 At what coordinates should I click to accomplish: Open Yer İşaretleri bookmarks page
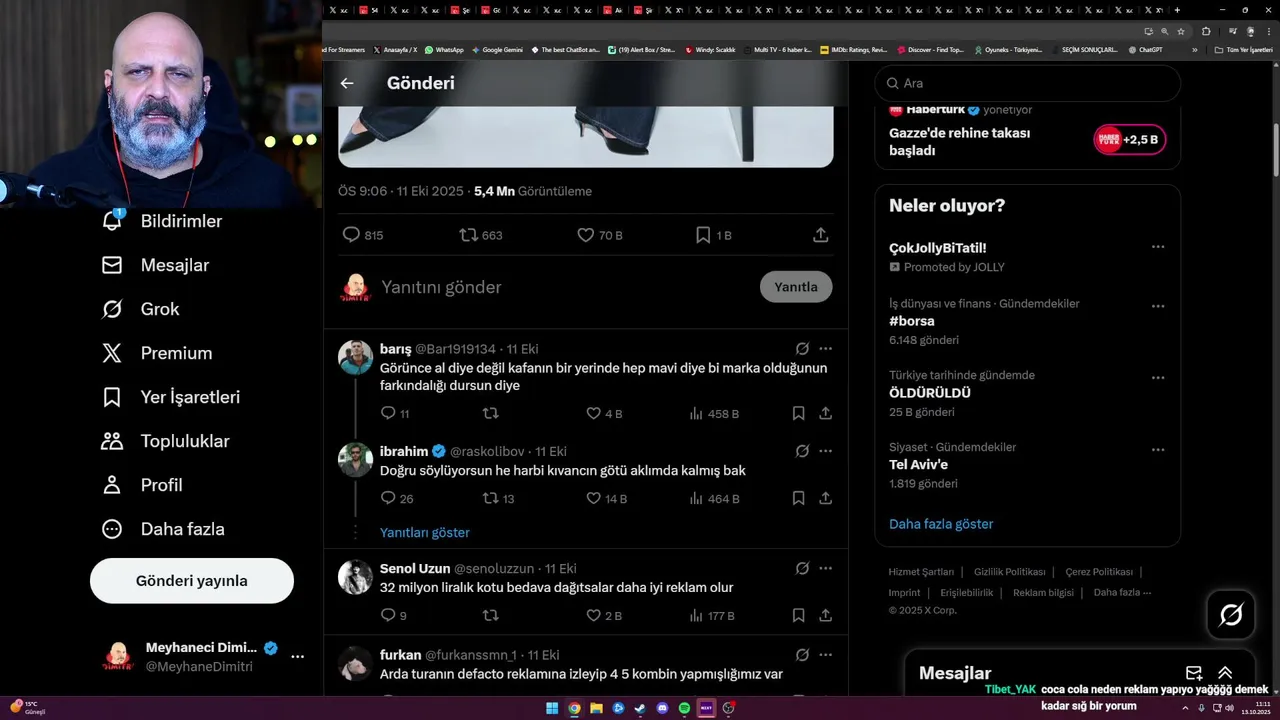[x=171, y=397]
